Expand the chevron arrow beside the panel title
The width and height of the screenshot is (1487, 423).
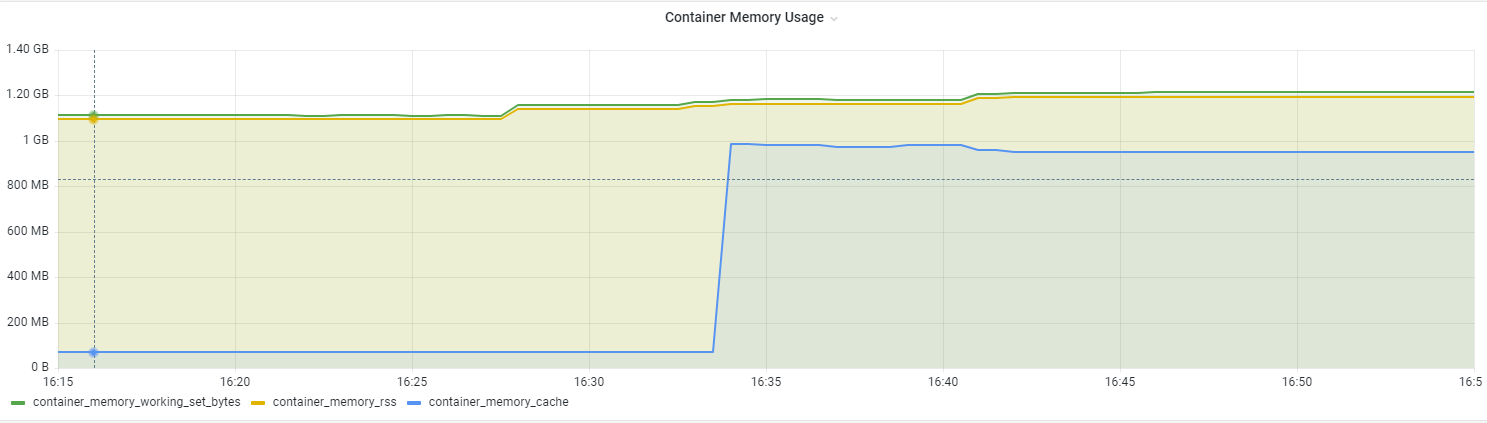pos(834,19)
